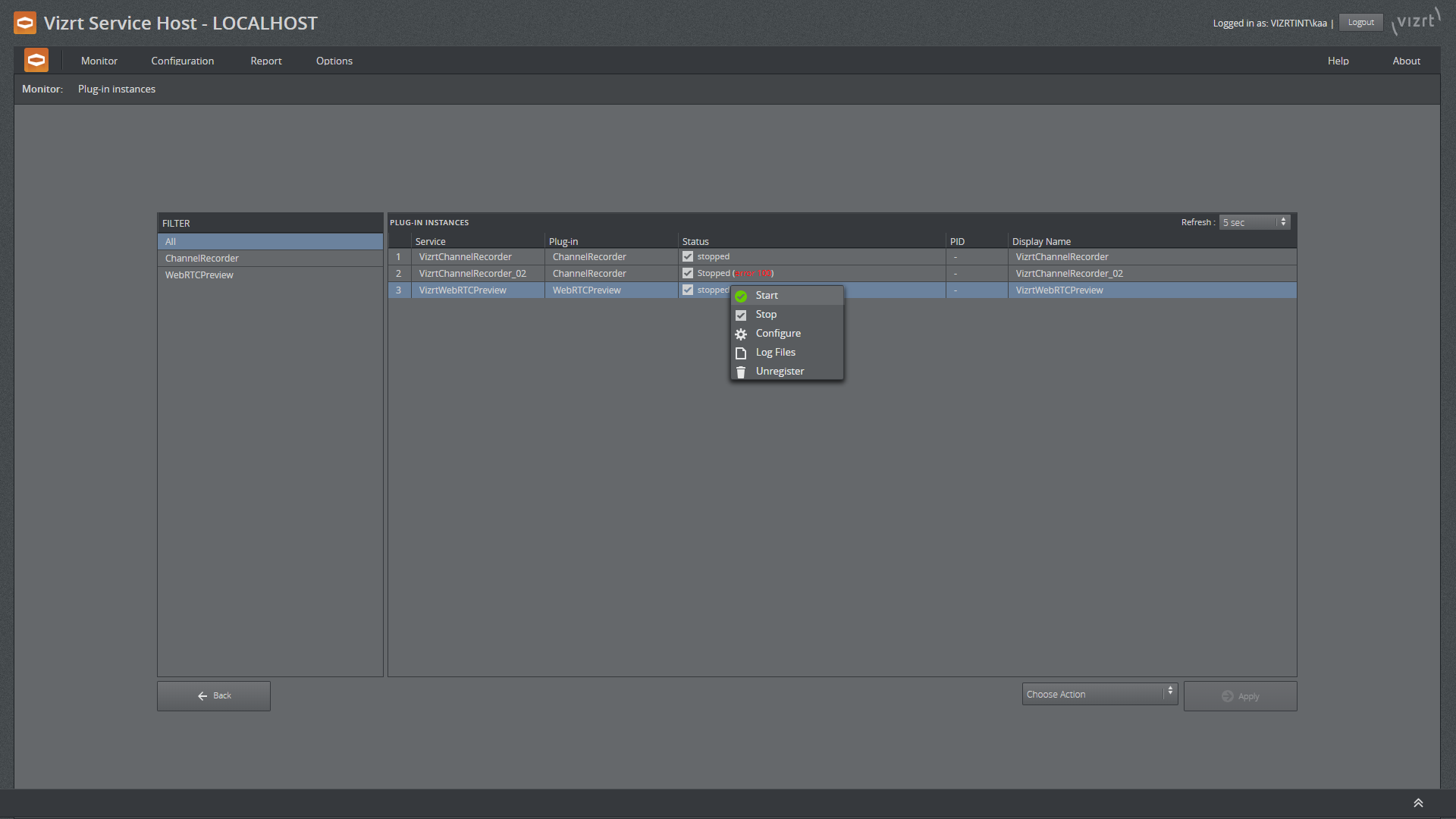1456x819 pixels.
Task: Click the Vizrt Service Host logo icon
Action: tap(25, 22)
